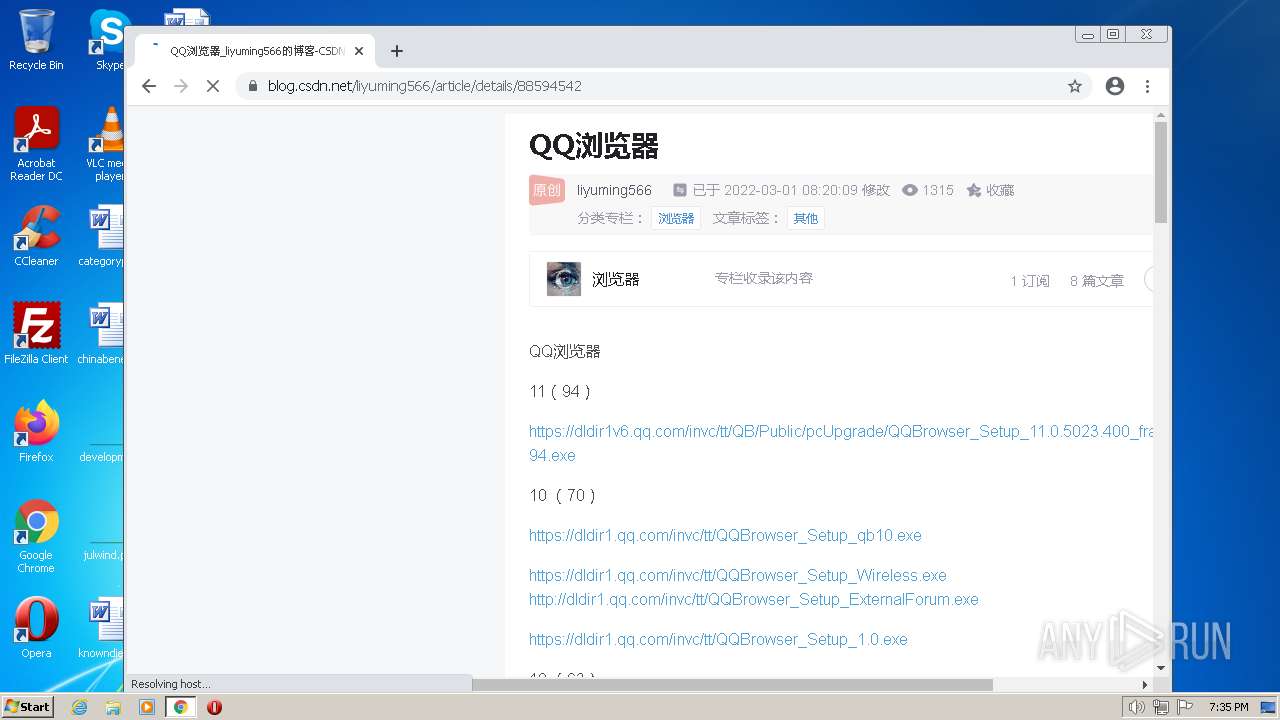Open the 浏览器 column title
This screenshot has height=720, width=1280.
615,279
